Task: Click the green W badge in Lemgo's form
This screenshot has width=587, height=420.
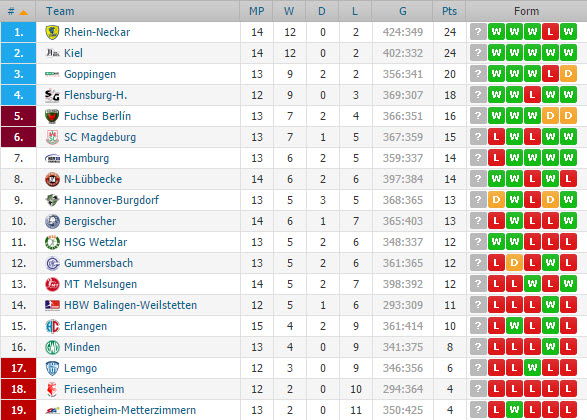Action: pos(532,368)
